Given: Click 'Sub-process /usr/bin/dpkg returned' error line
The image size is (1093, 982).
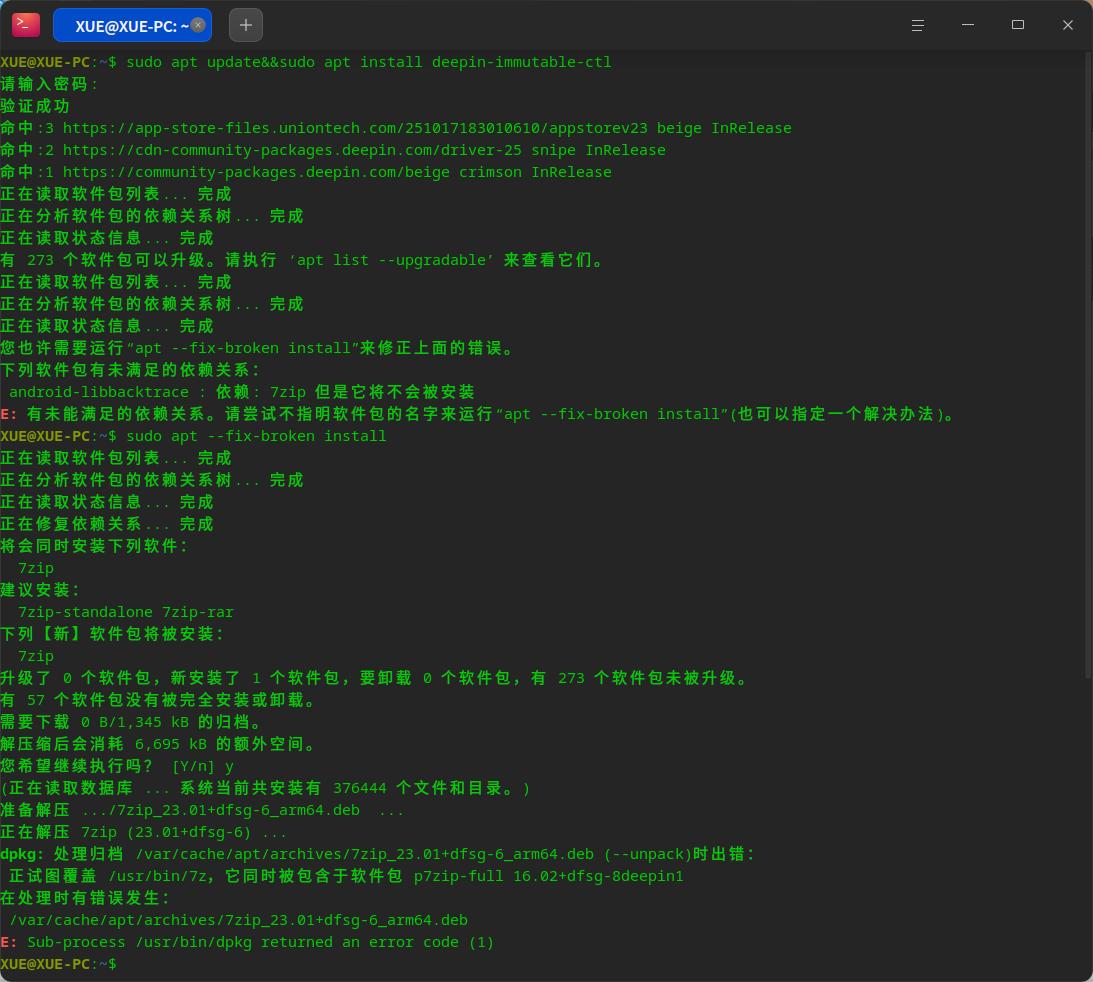Looking at the screenshot, I should (247, 942).
